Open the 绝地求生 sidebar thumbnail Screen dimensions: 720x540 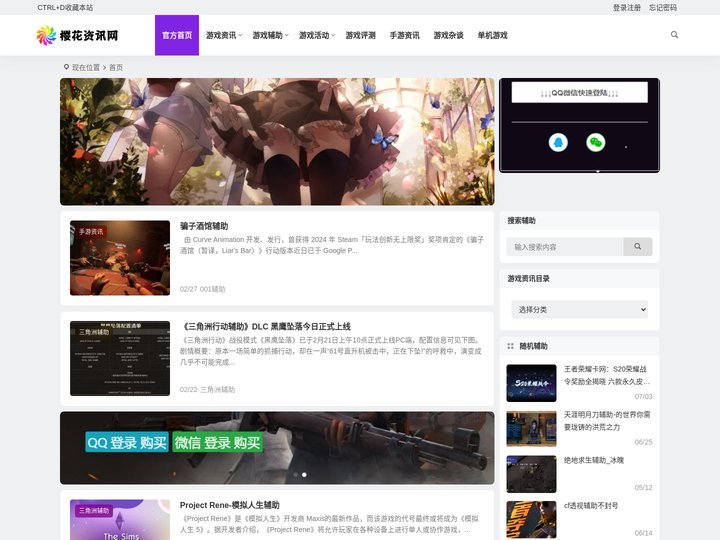point(531,474)
